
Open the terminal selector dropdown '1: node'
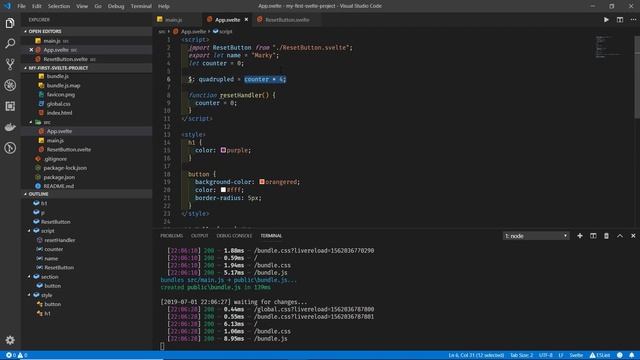click(536, 236)
